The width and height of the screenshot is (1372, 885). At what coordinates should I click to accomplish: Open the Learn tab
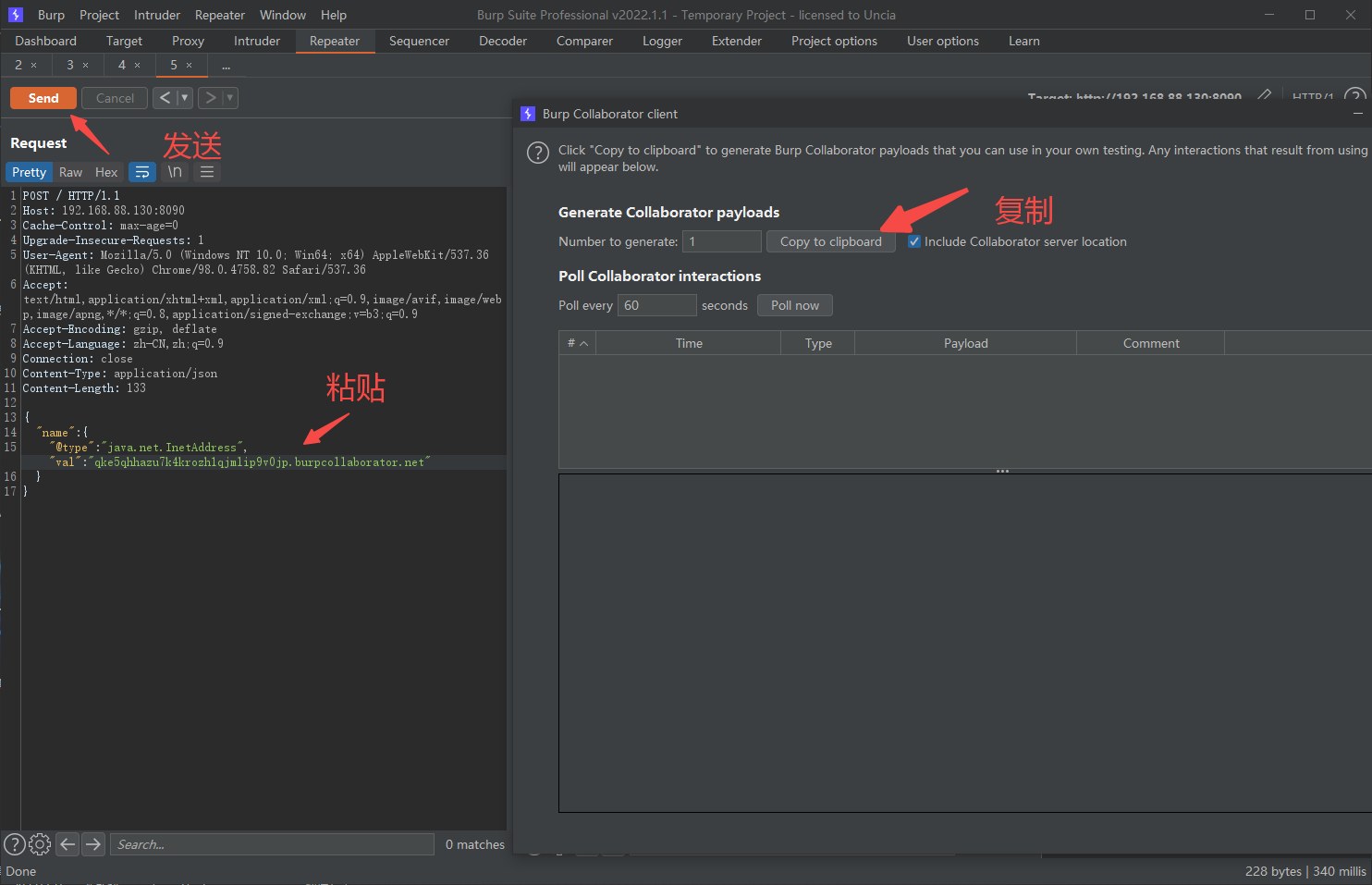tap(1024, 41)
